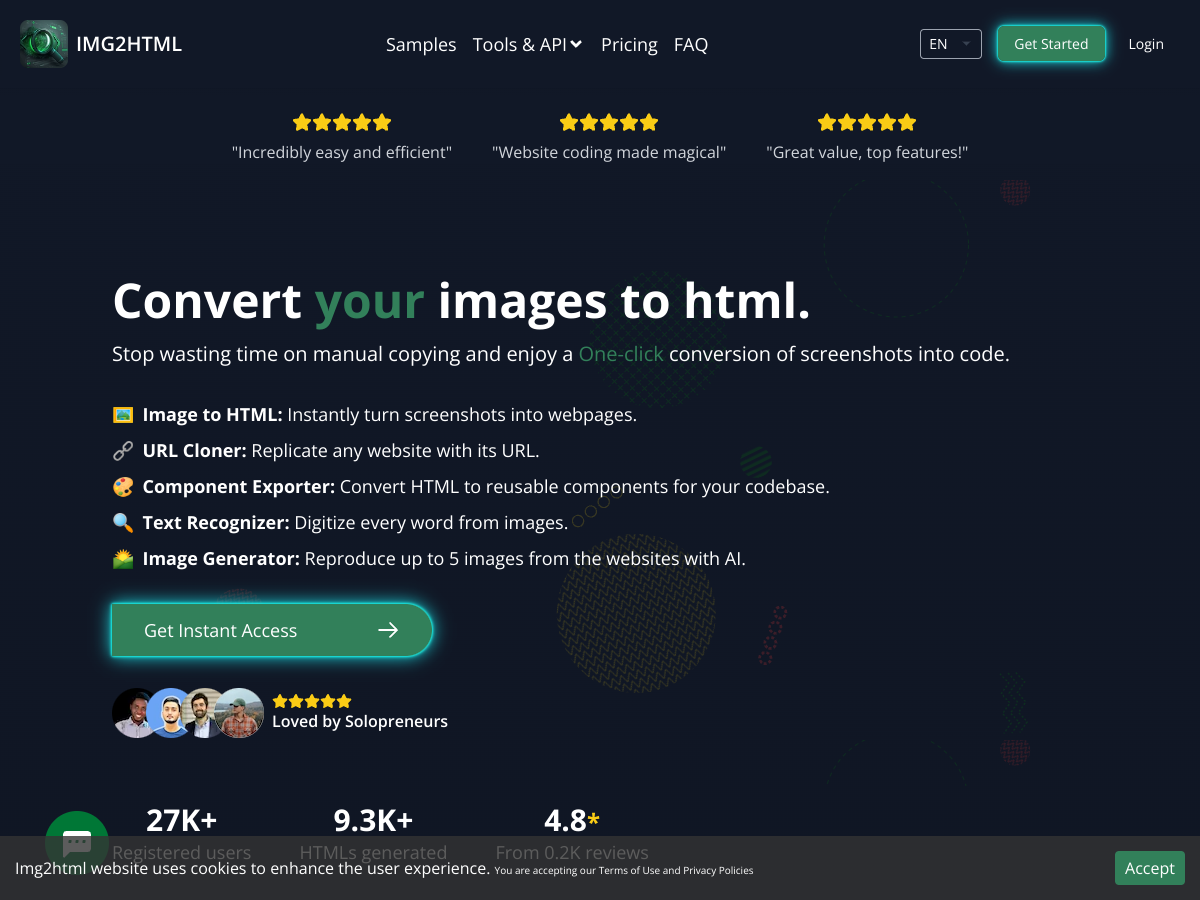
Task: Select the Image to HTML screen icon
Action: click(x=124, y=414)
